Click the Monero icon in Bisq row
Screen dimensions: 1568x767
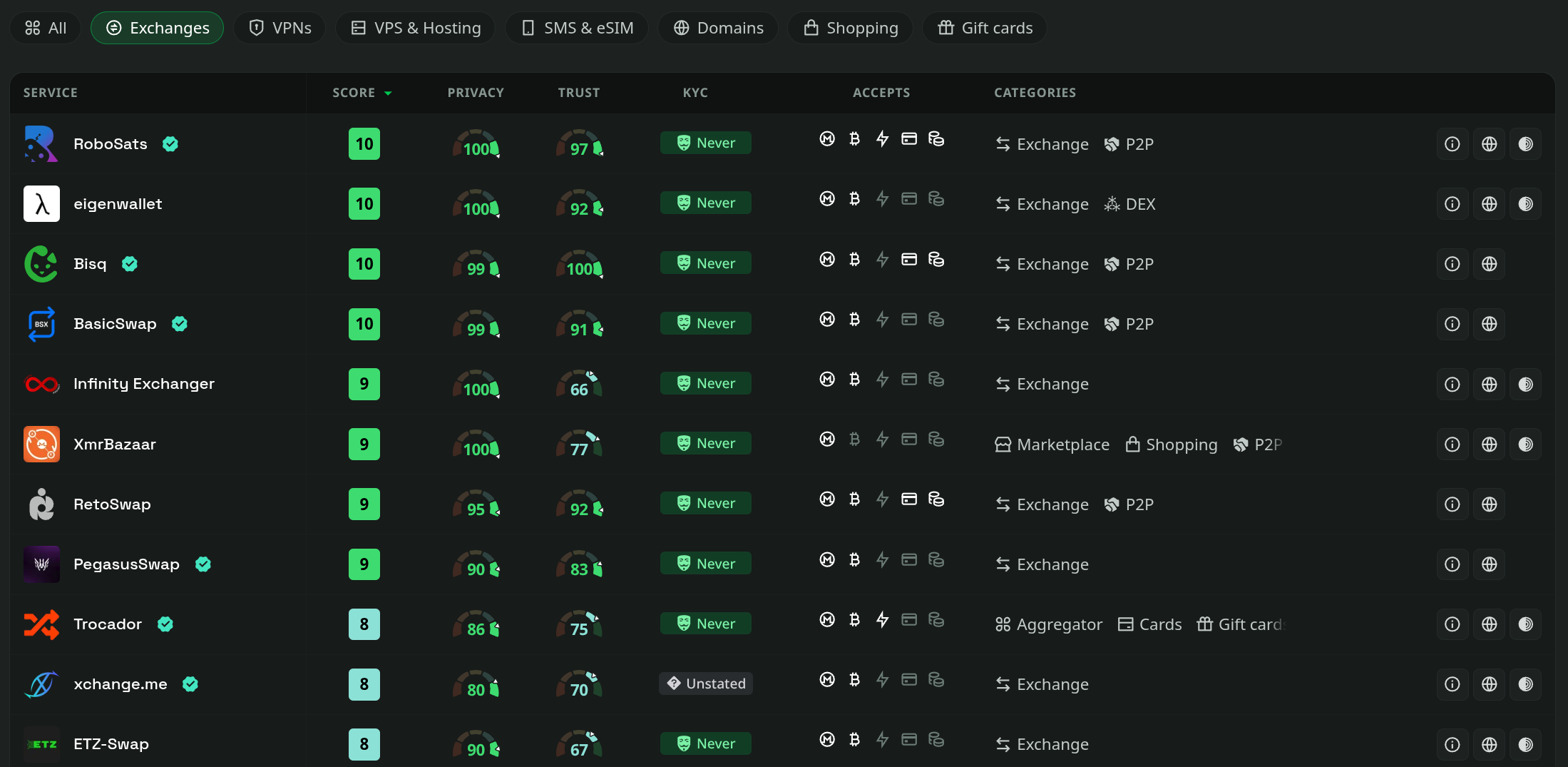point(827,259)
